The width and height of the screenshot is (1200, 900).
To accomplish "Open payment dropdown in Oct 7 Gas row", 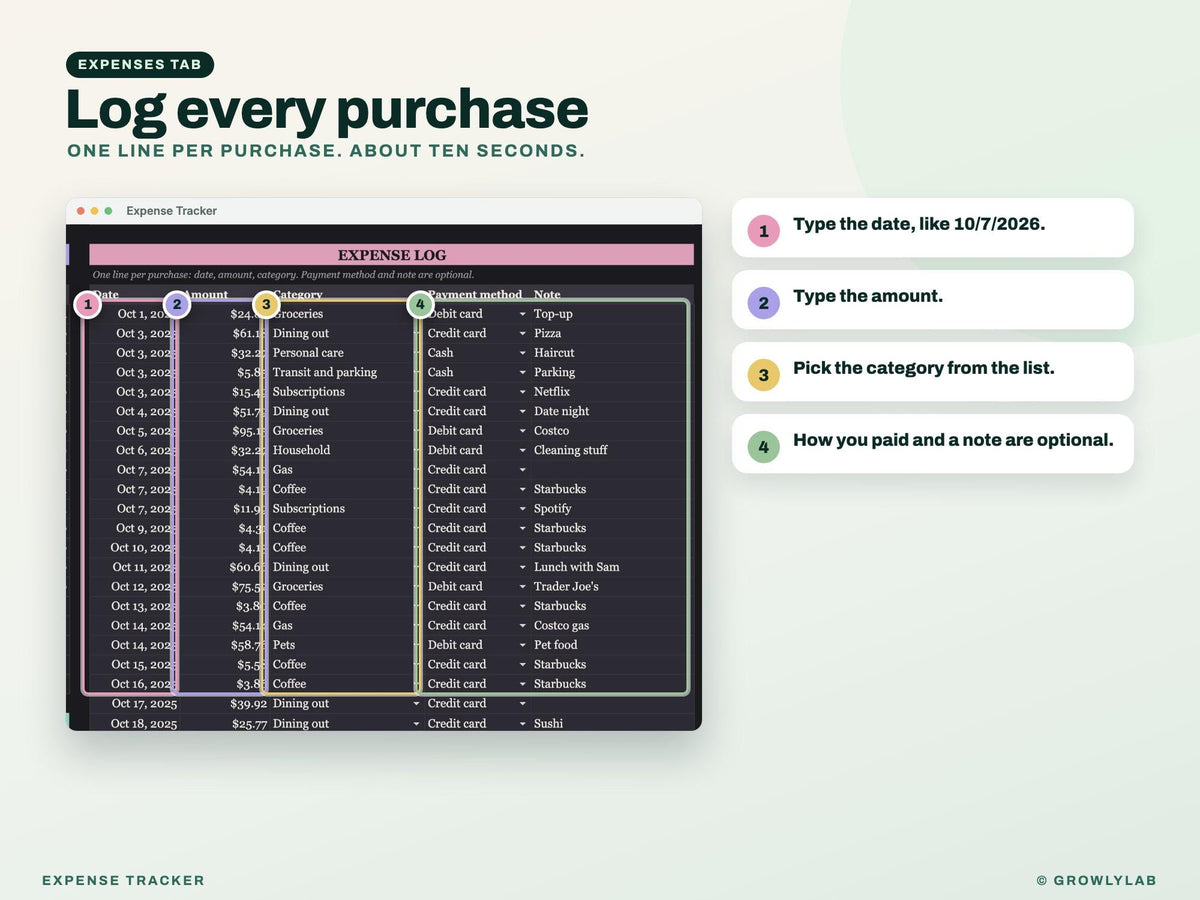I will [x=522, y=470].
